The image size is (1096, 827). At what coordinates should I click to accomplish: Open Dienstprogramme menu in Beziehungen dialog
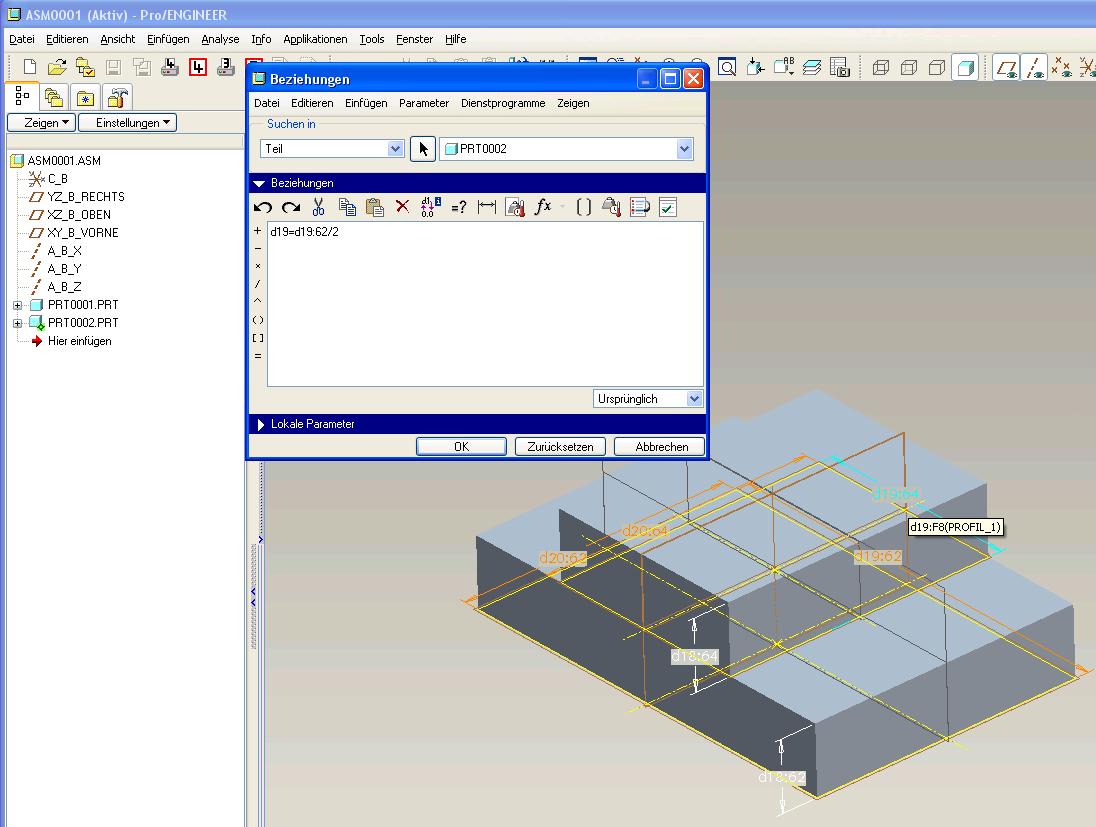click(x=503, y=103)
